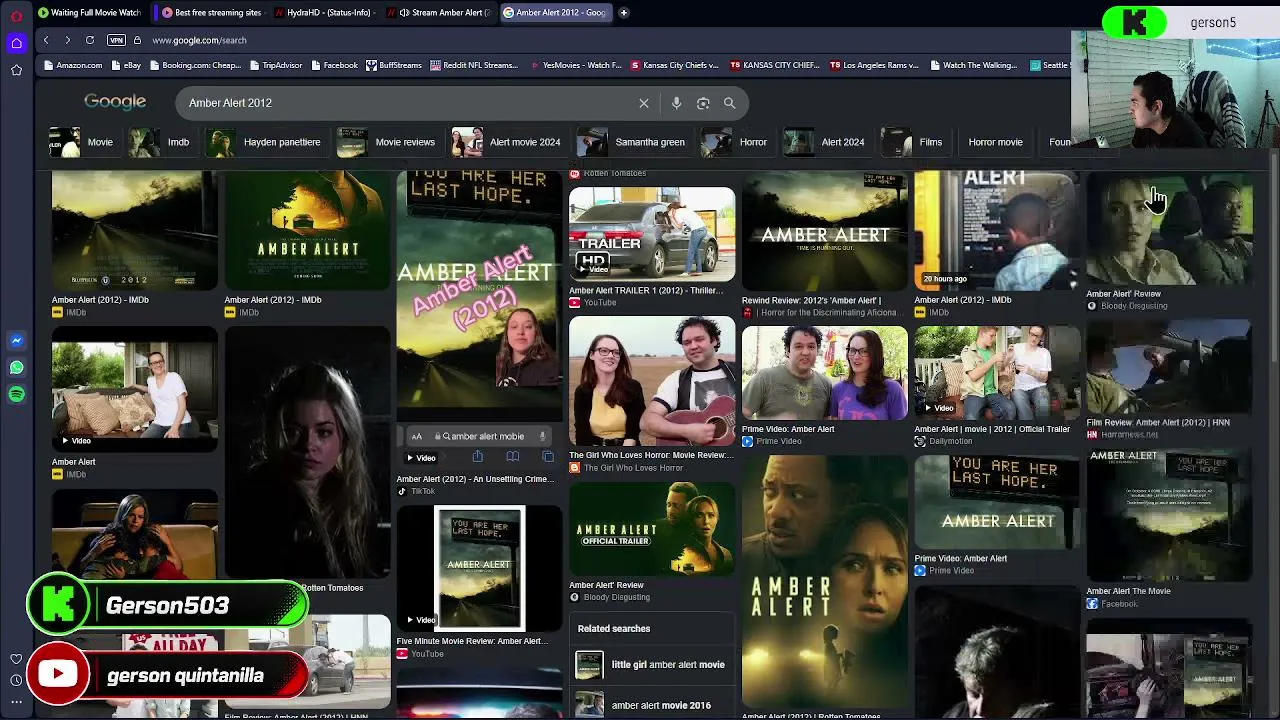Go back to the previous page

(x=46, y=40)
